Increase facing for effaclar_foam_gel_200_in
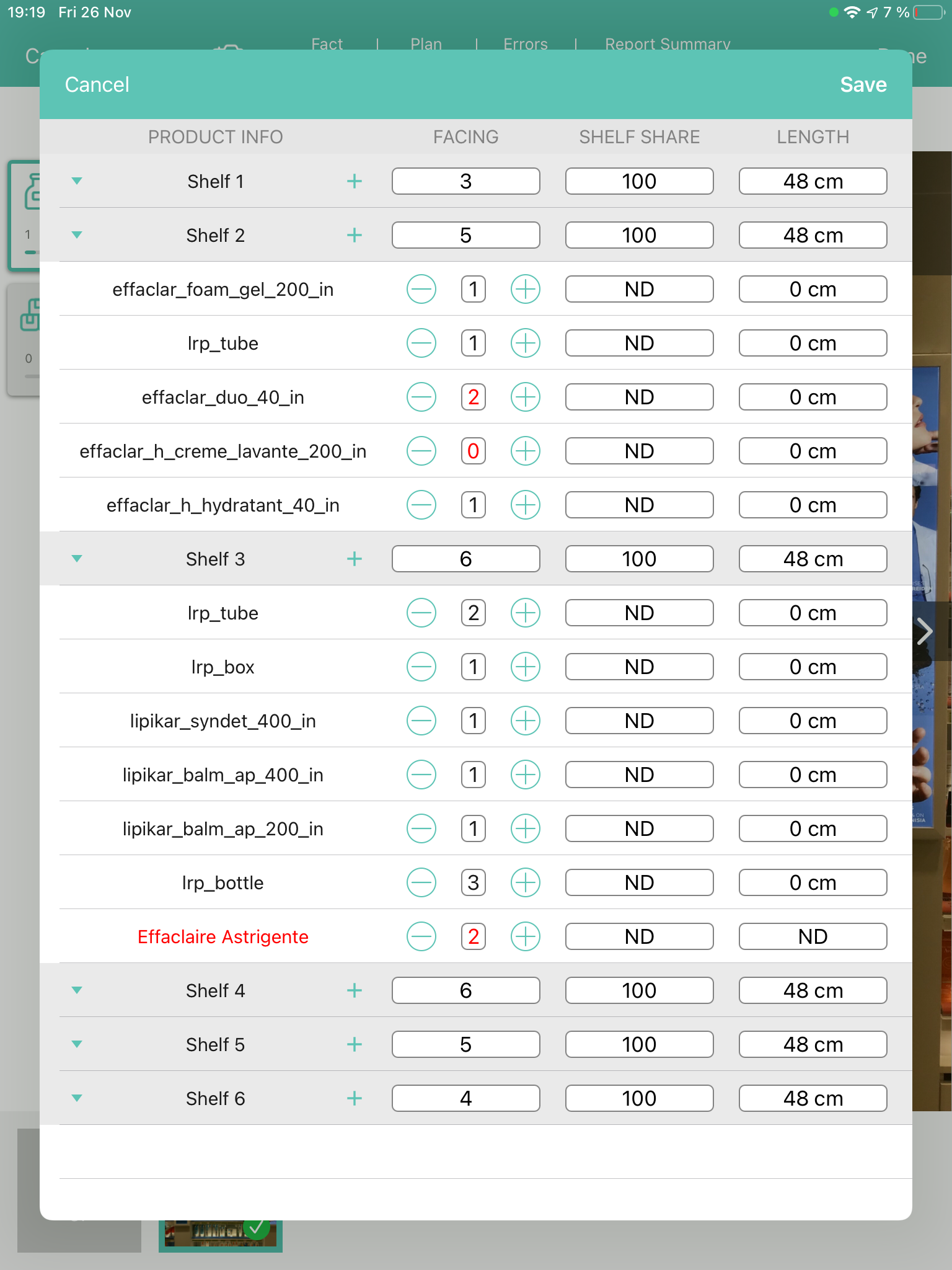 click(x=525, y=290)
